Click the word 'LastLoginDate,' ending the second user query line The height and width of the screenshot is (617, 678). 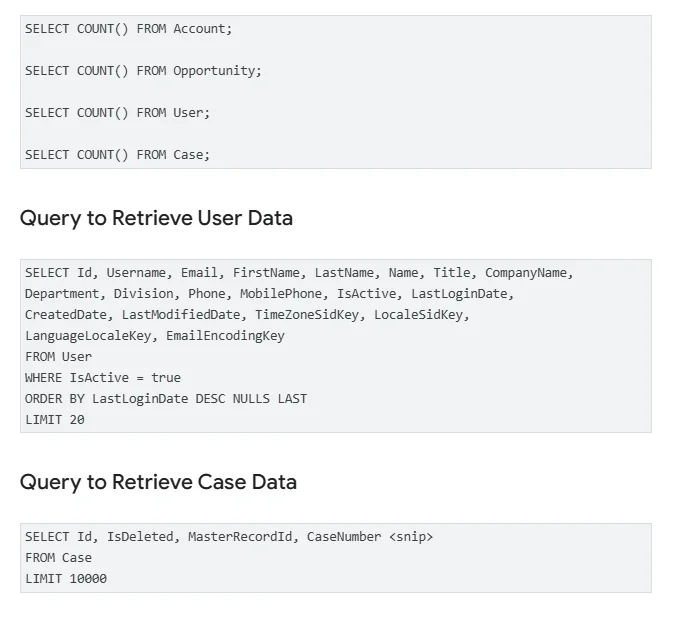pos(462,294)
